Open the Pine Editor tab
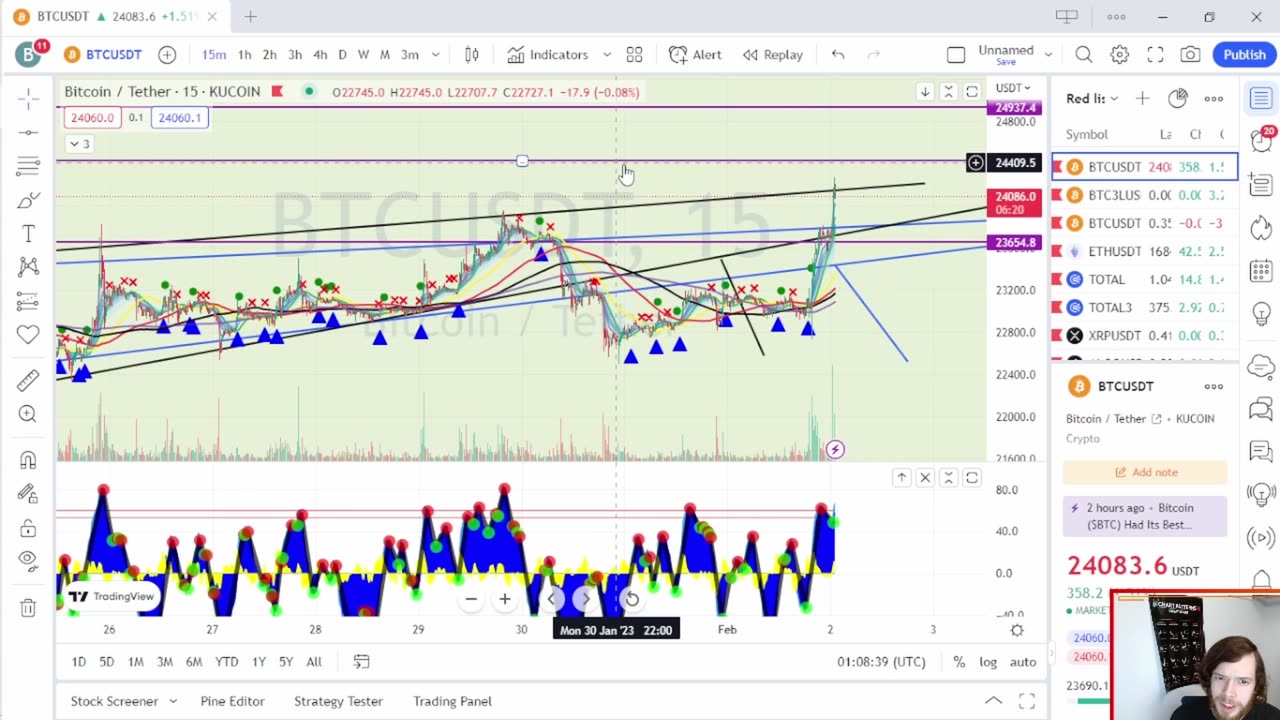 point(232,701)
